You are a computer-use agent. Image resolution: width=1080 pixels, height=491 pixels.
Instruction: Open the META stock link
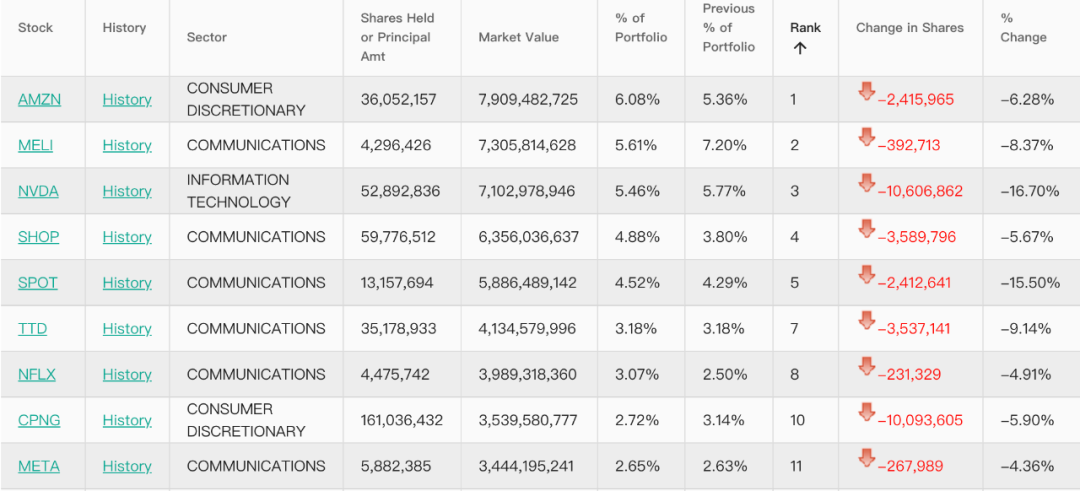click(x=39, y=467)
